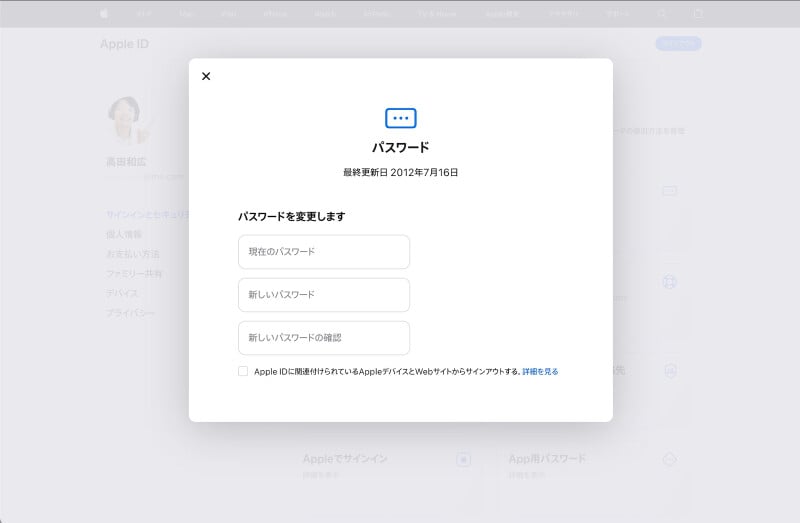The height and width of the screenshot is (523, 800).
Task: Click the 現在のパスワード input field
Action: [324, 252]
